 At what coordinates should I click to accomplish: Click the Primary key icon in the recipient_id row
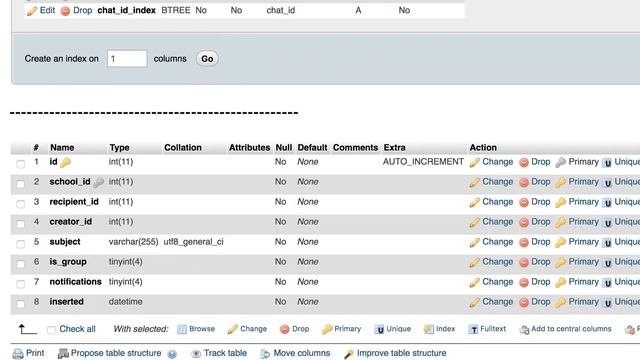point(561,202)
